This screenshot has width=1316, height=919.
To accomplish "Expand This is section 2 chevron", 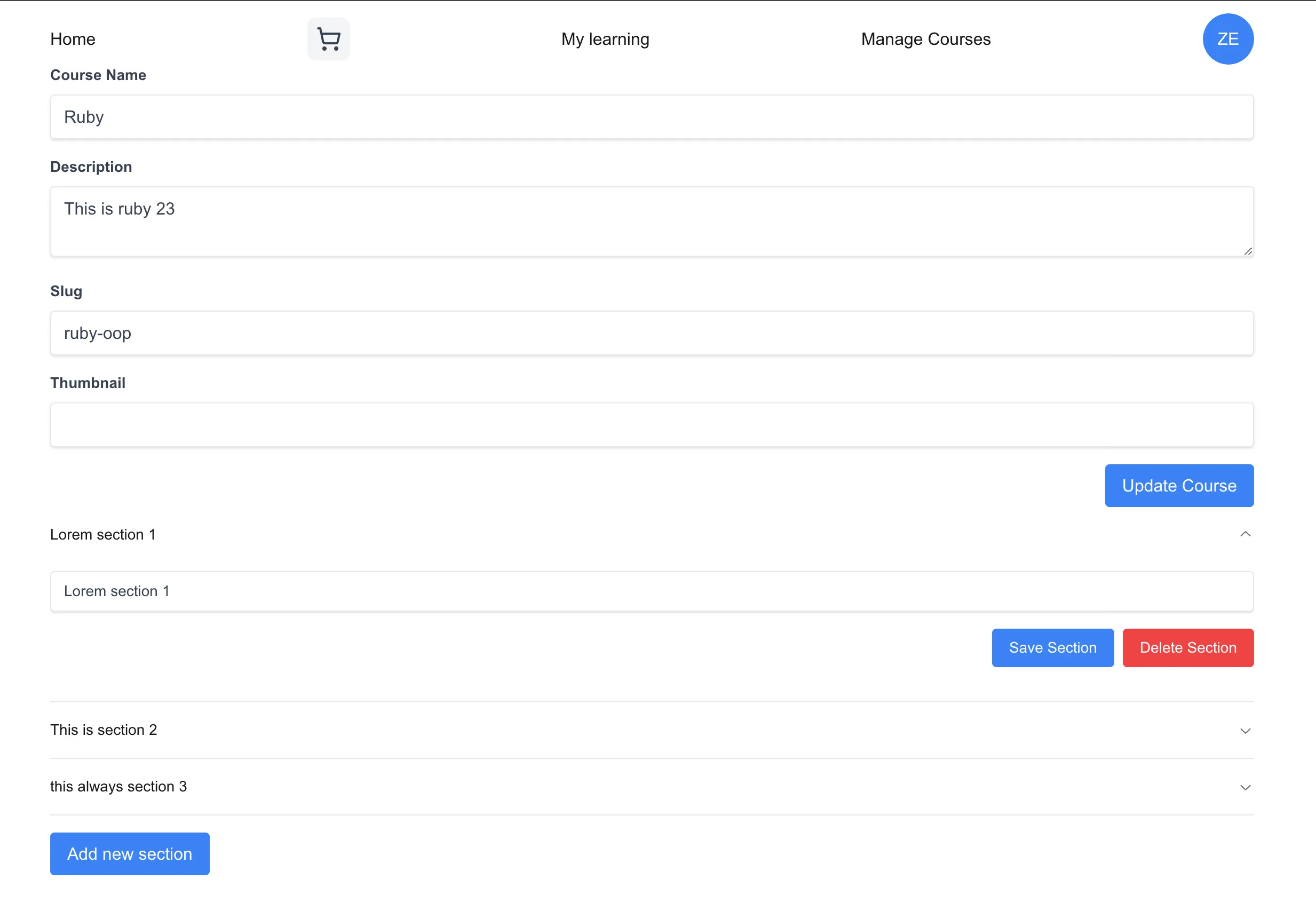I will (x=1245, y=731).
